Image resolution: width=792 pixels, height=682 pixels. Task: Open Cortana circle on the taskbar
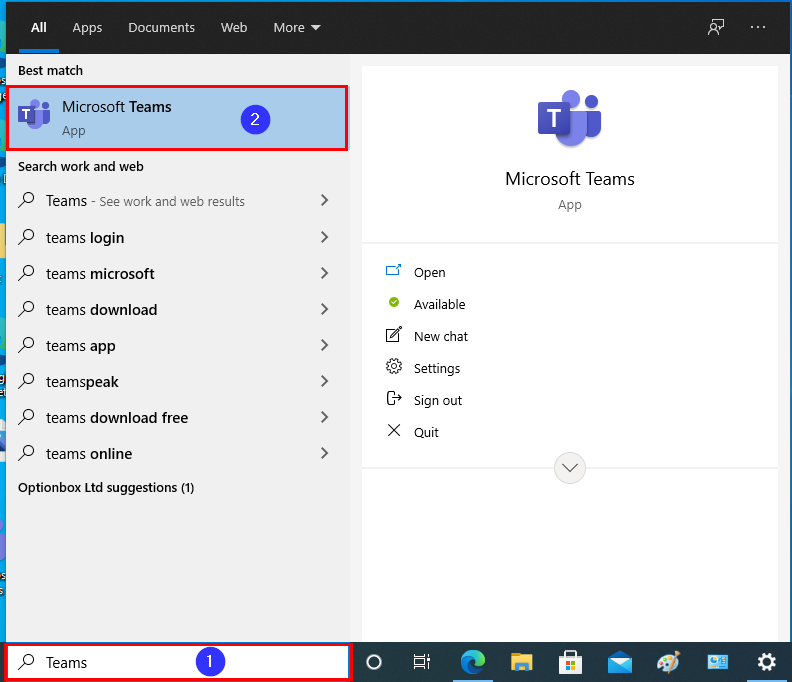coord(374,662)
